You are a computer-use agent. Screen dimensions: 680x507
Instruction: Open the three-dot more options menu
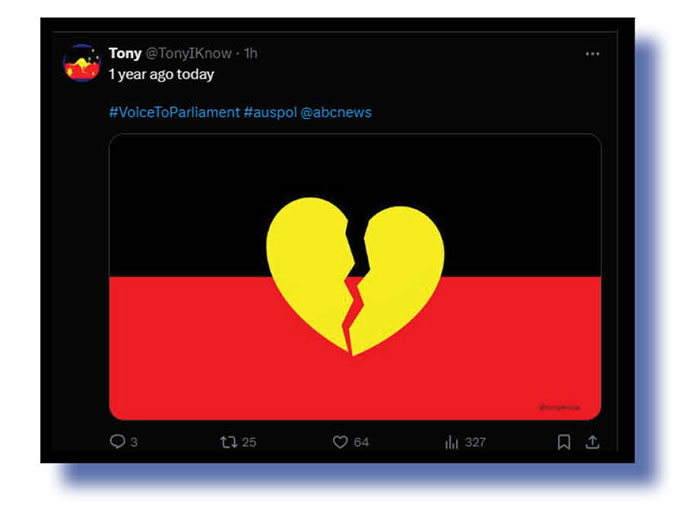[592, 54]
